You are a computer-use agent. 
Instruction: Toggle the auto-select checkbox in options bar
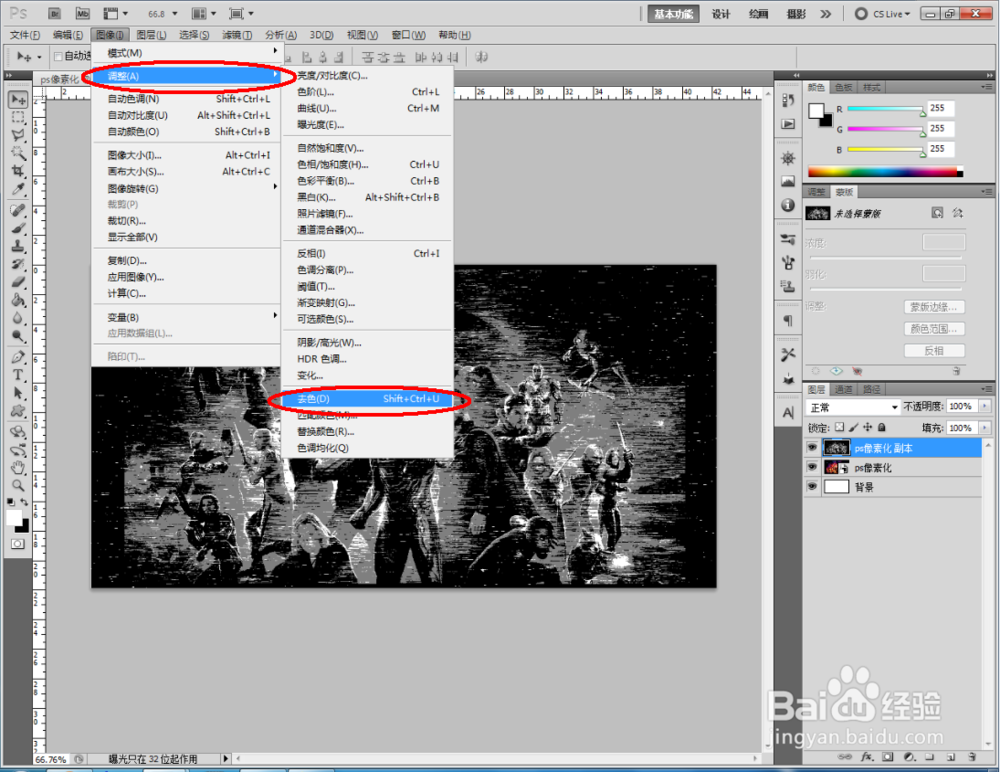[58, 57]
